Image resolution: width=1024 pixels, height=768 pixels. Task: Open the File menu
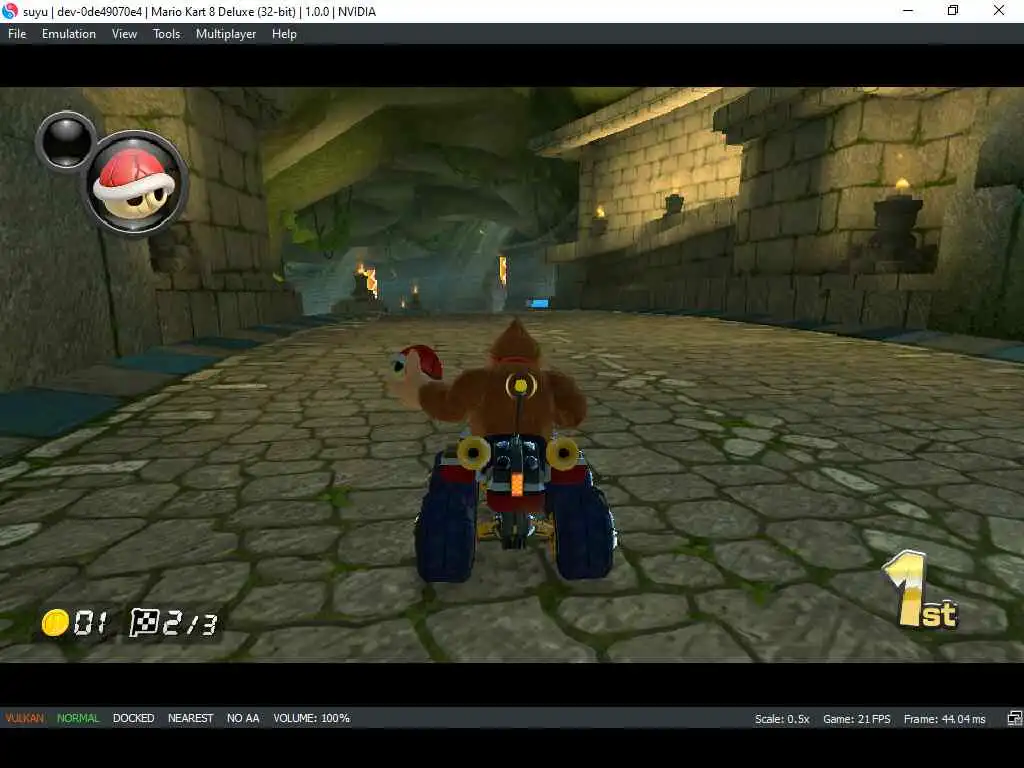[17, 34]
